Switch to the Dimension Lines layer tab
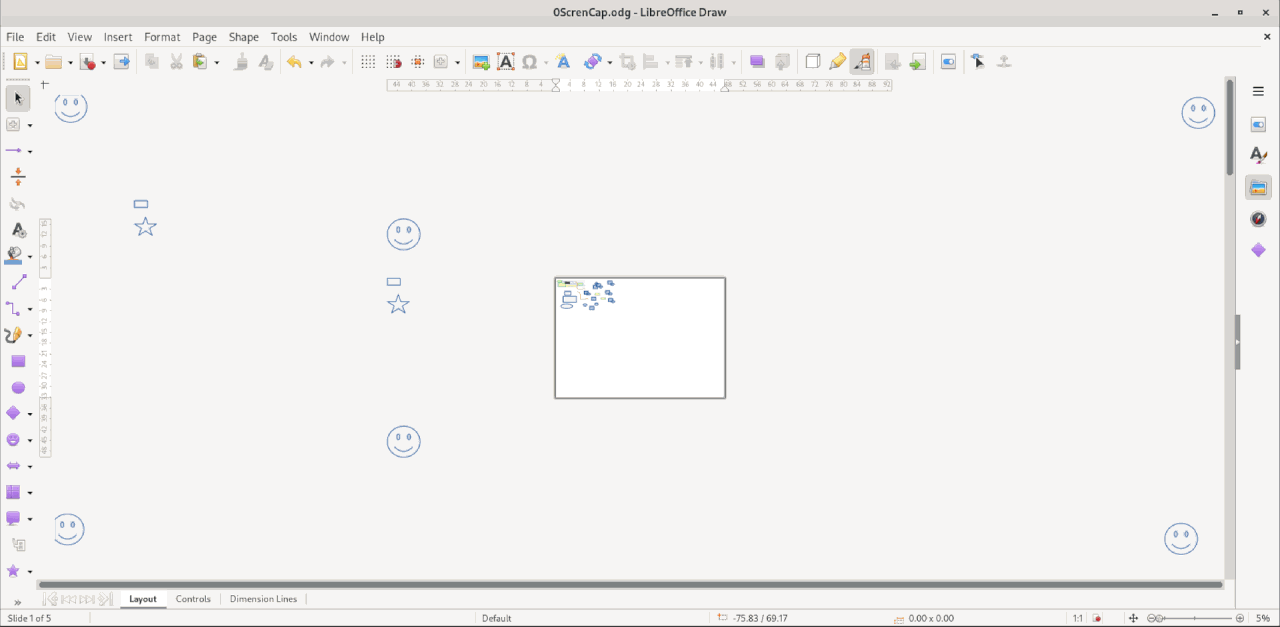1280x627 pixels. point(263,599)
